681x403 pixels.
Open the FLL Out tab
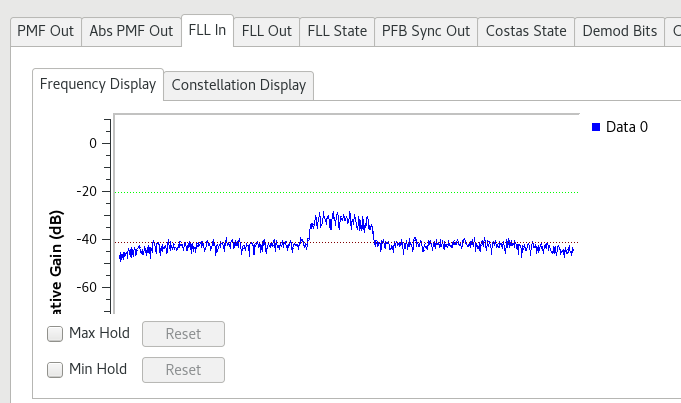[x=267, y=31]
